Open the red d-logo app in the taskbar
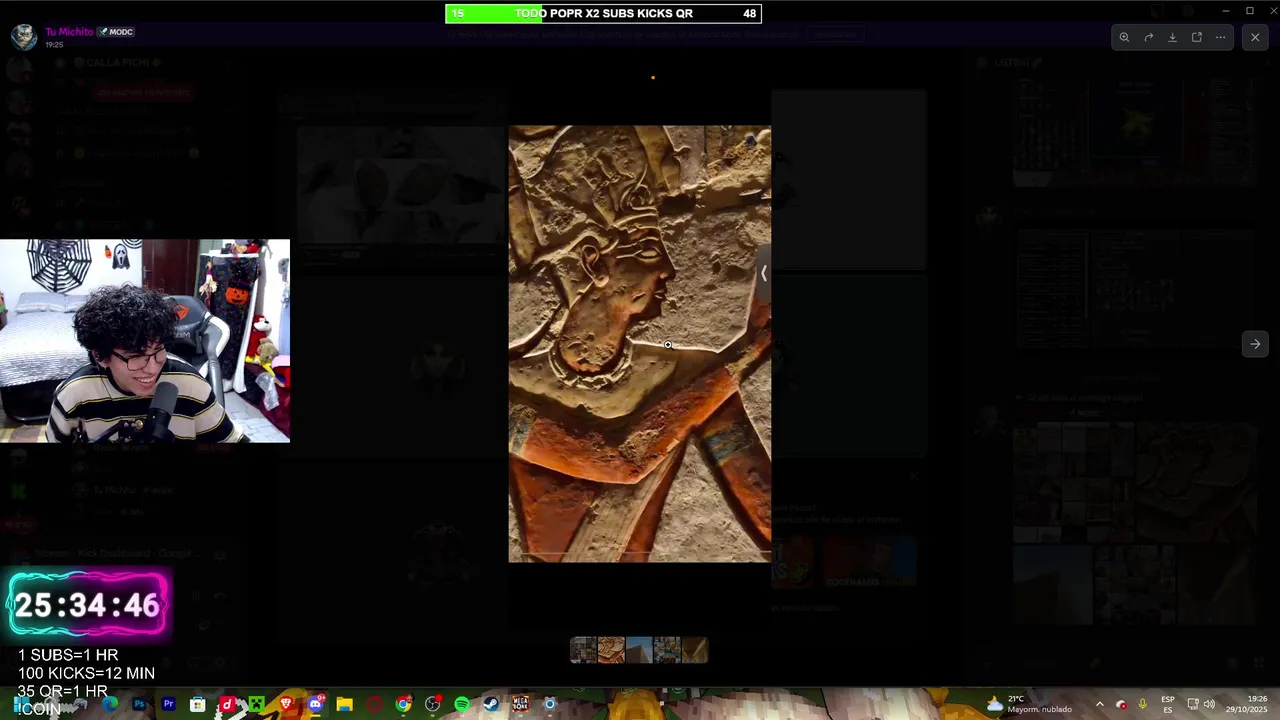Image resolution: width=1280 pixels, height=720 pixels. tap(227, 705)
